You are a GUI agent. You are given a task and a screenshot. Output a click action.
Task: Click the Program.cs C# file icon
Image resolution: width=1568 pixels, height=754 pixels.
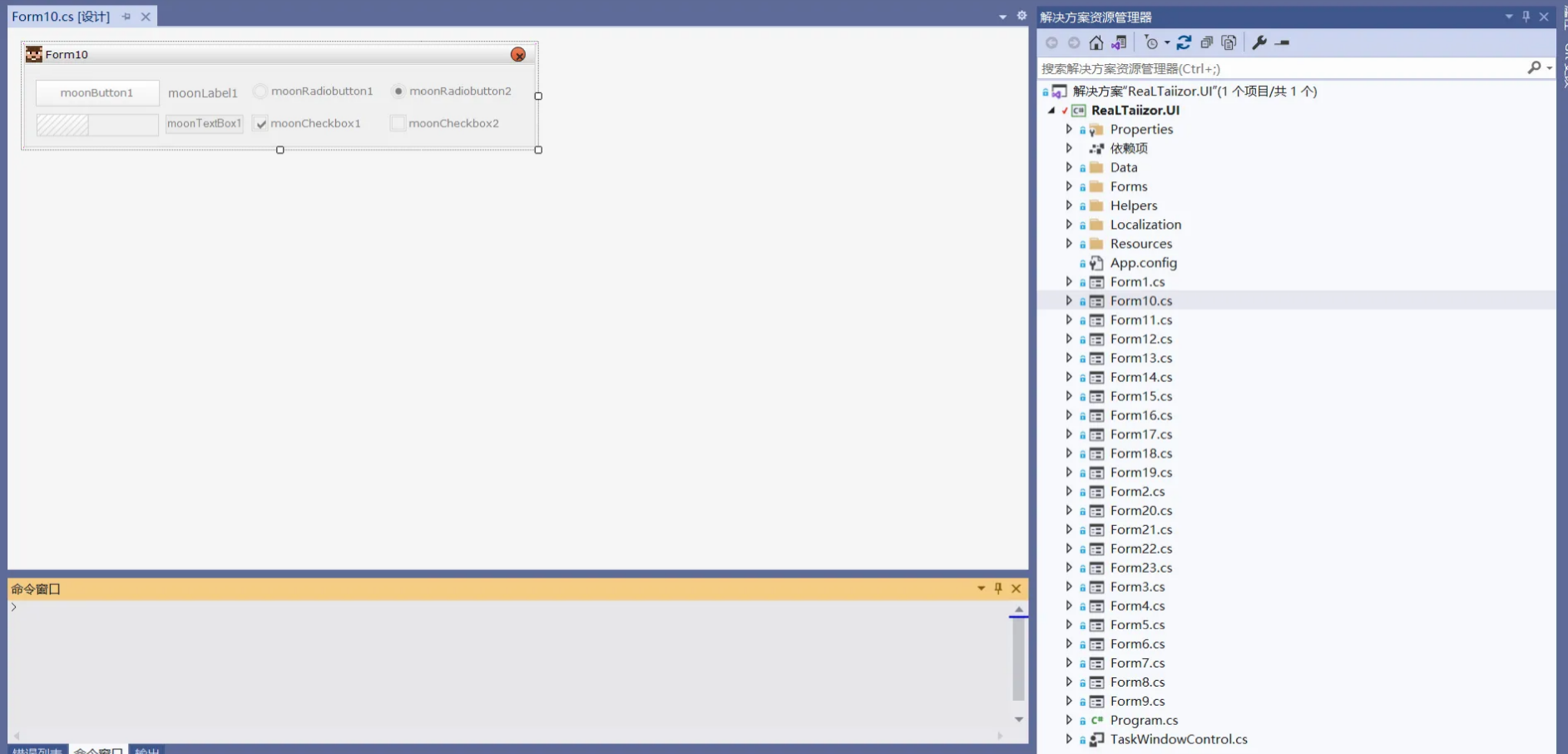(1096, 721)
